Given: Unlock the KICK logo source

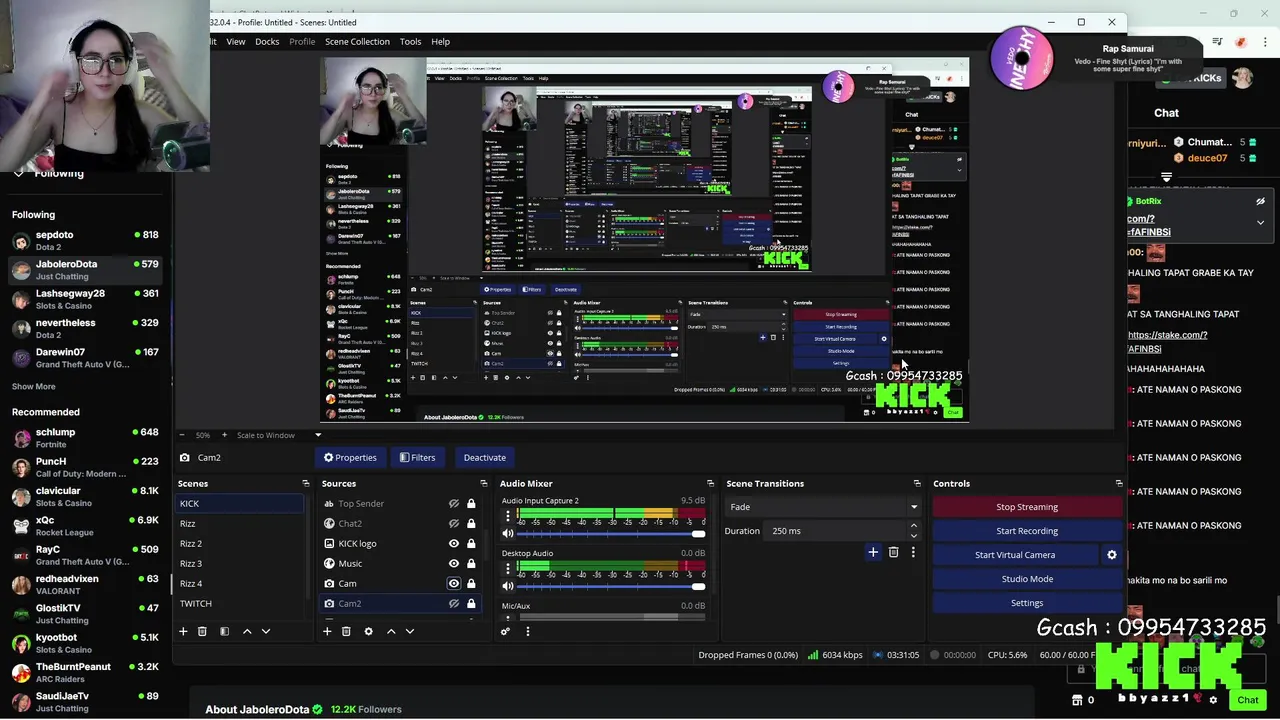Looking at the screenshot, I should point(471,544).
